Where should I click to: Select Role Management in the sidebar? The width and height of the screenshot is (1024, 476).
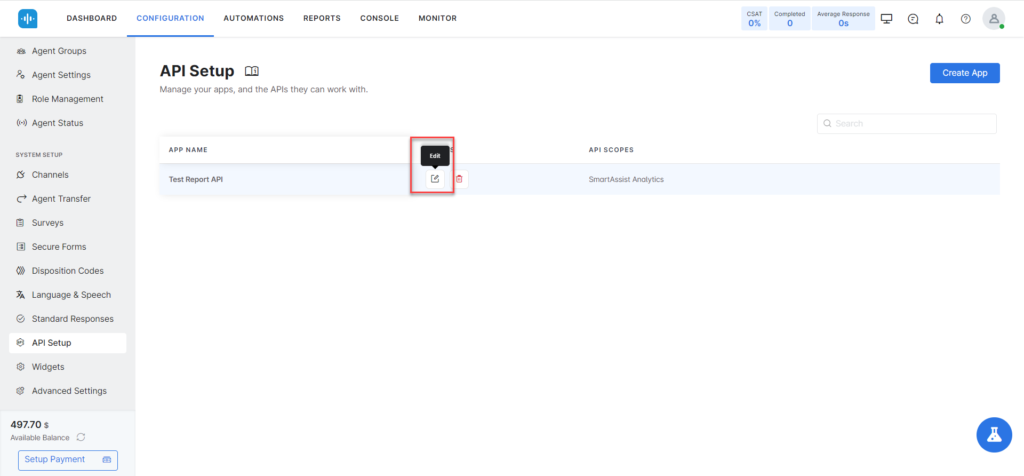[67, 99]
